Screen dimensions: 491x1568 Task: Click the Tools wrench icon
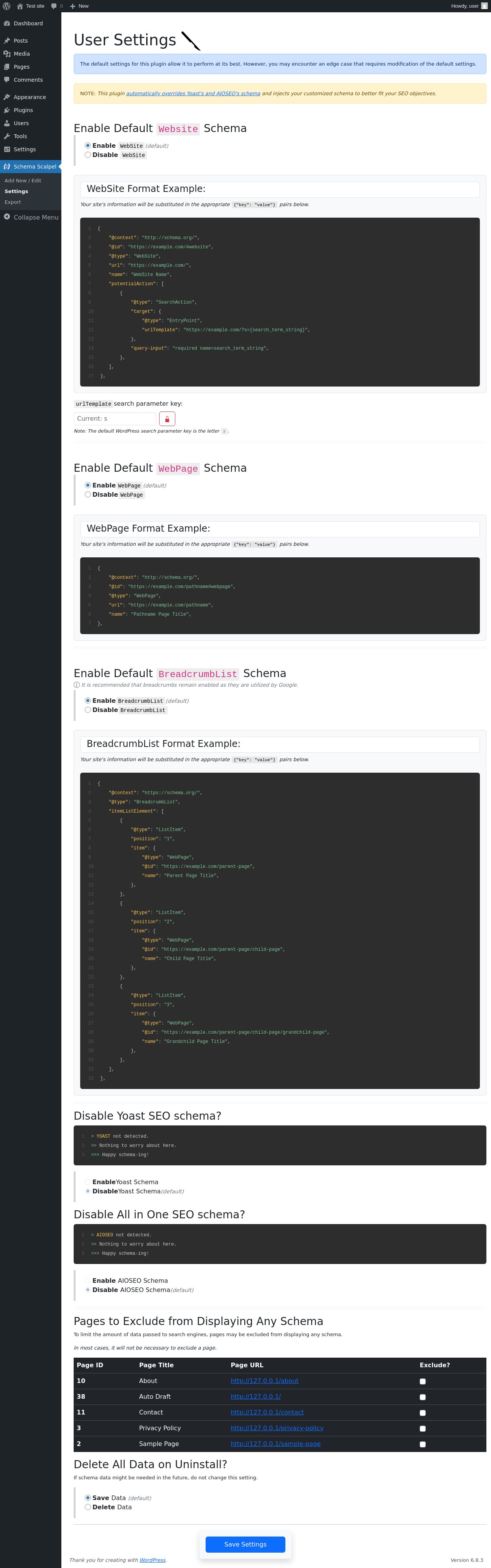pos(7,136)
